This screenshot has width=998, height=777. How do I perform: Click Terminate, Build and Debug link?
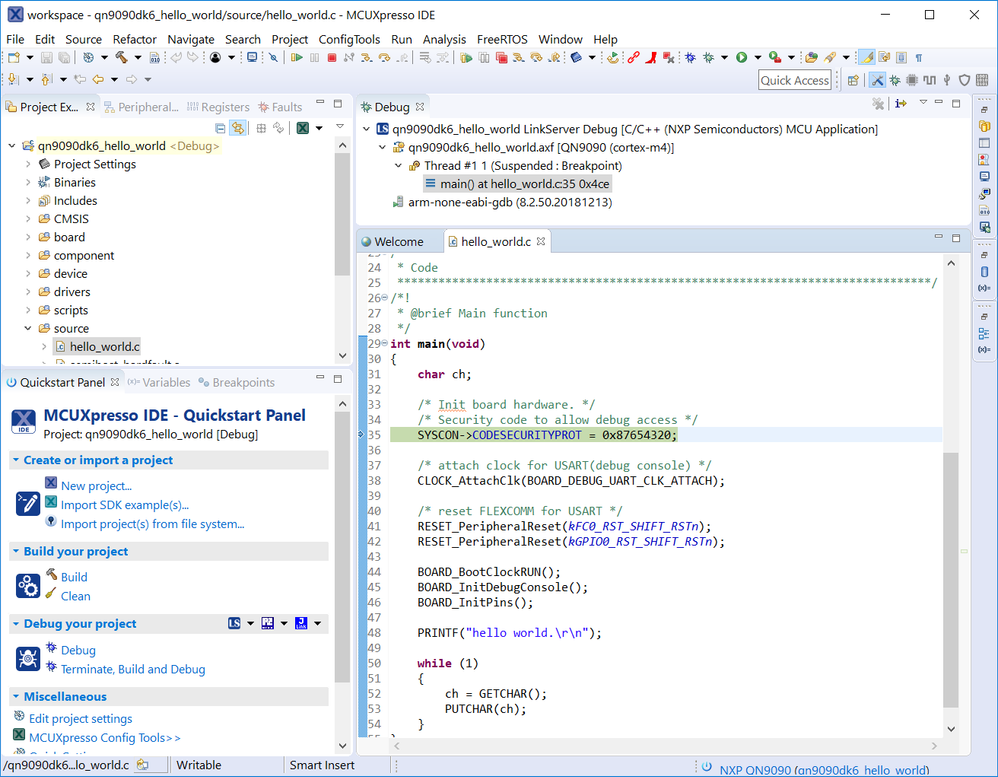tap(132, 669)
